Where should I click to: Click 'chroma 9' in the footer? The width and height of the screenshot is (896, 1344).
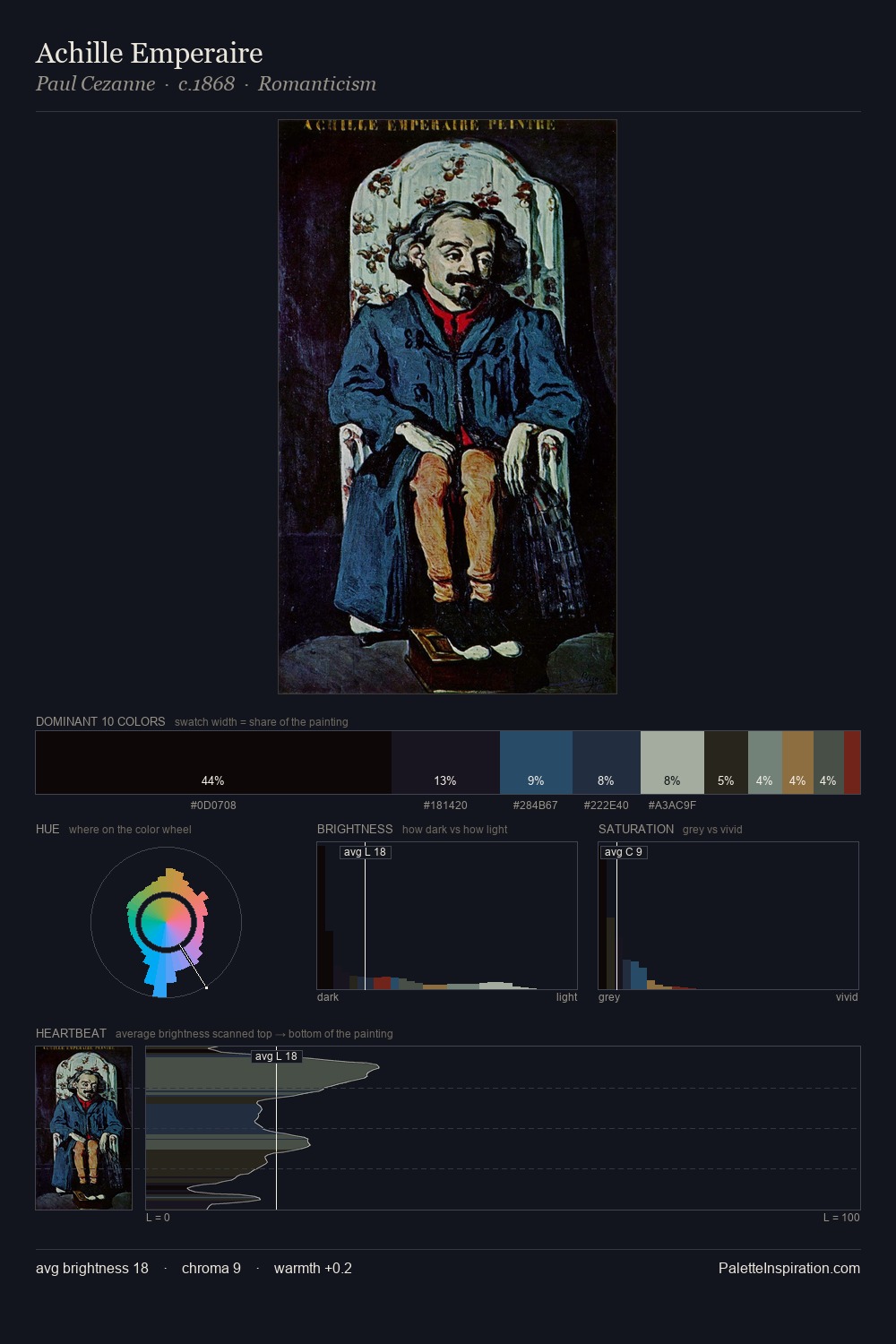click(x=211, y=1268)
